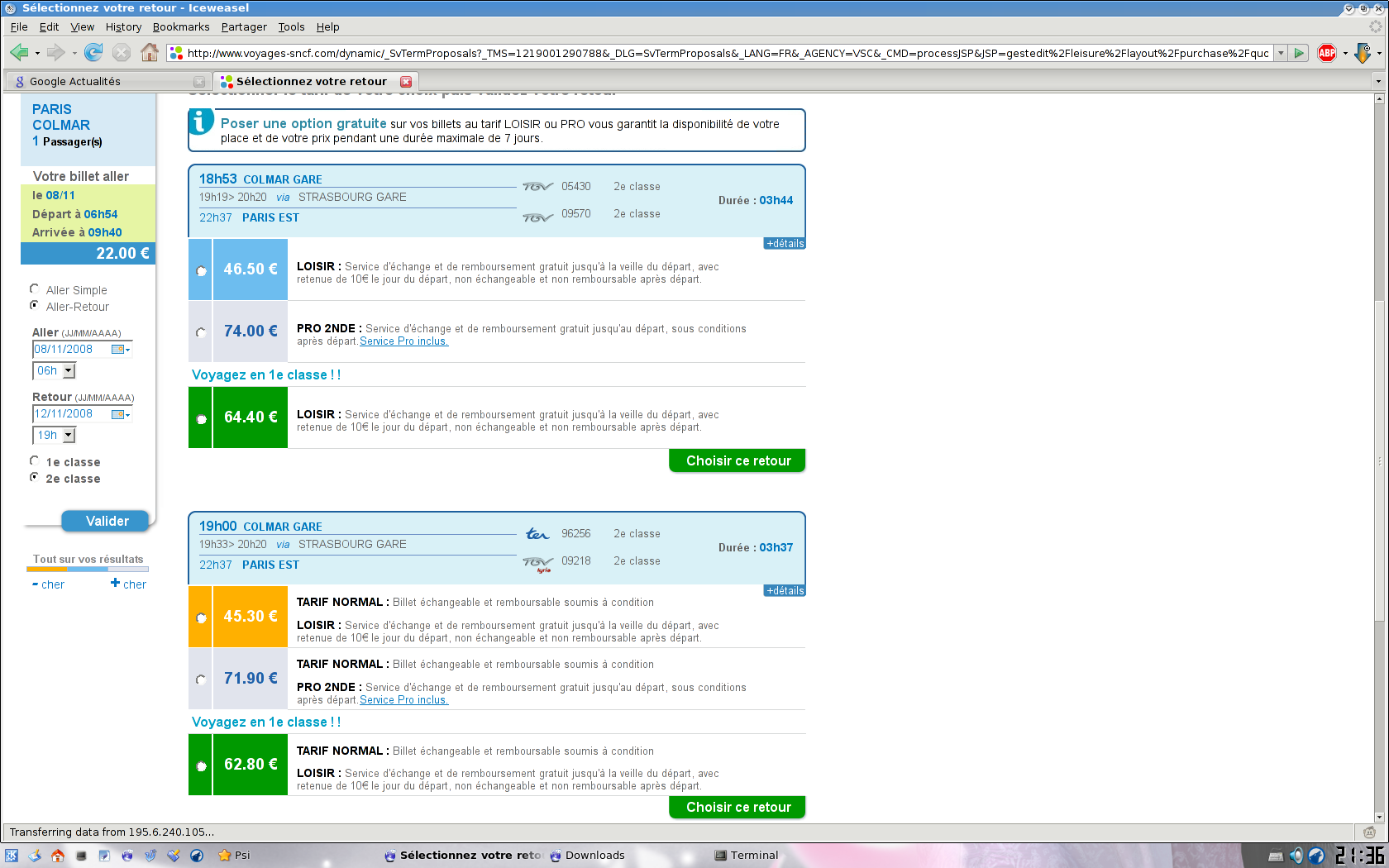Select the 74.00 € PRO 2NDE fare
This screenshot has height=868, width=1389.
coord(201,332)
